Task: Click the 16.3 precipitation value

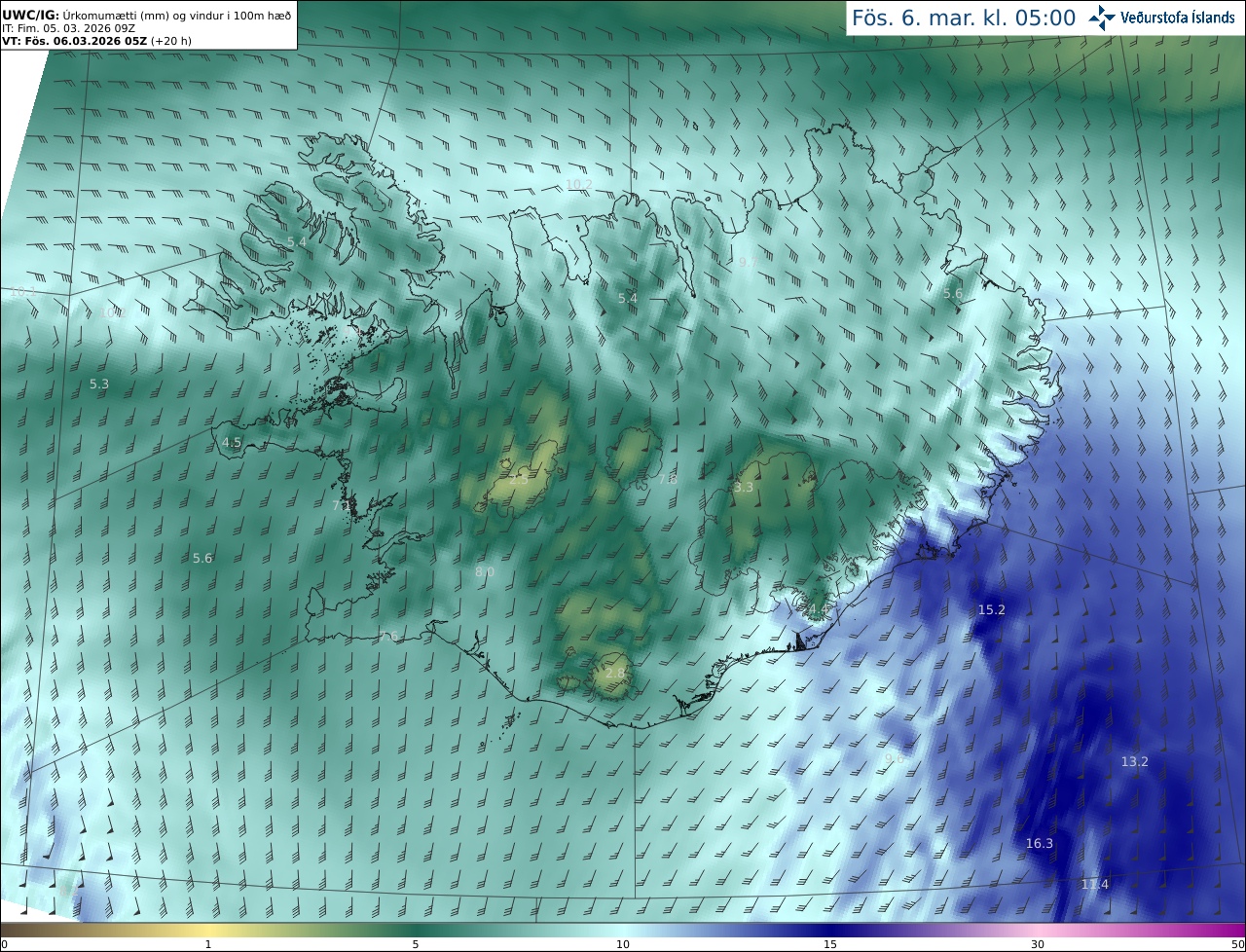Action: point(1040,843)
